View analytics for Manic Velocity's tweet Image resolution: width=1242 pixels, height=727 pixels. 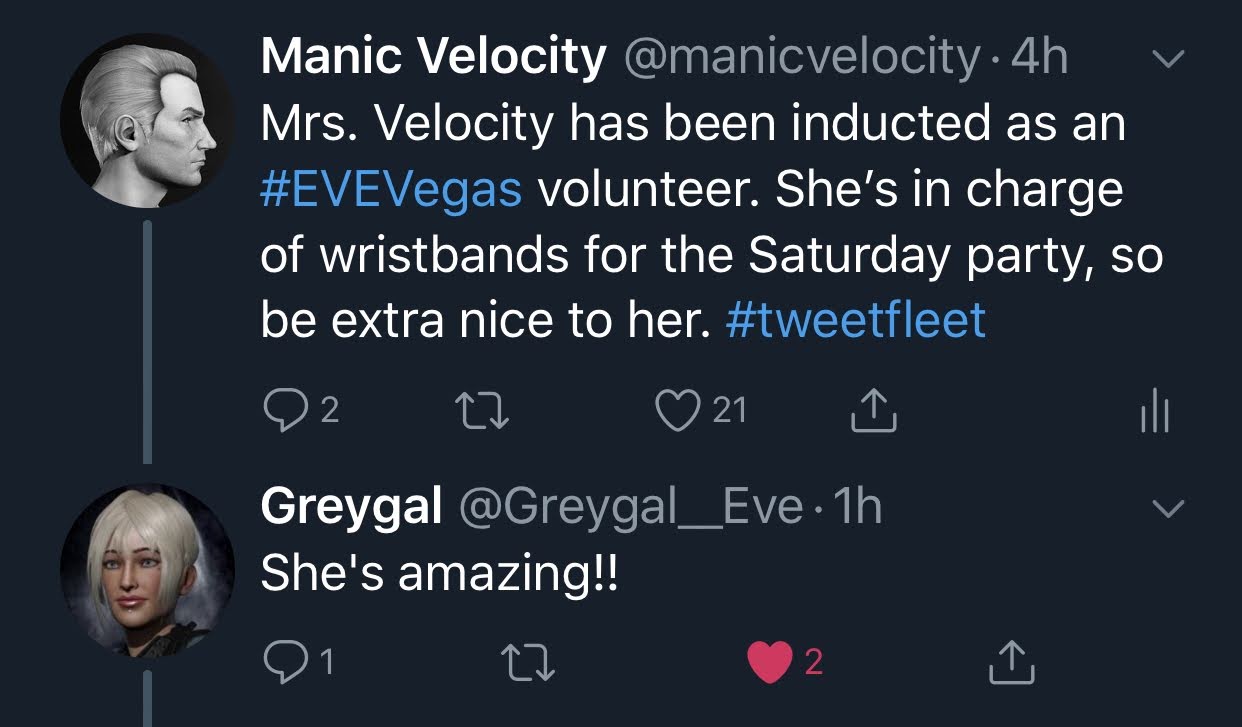pos(1154,412)
